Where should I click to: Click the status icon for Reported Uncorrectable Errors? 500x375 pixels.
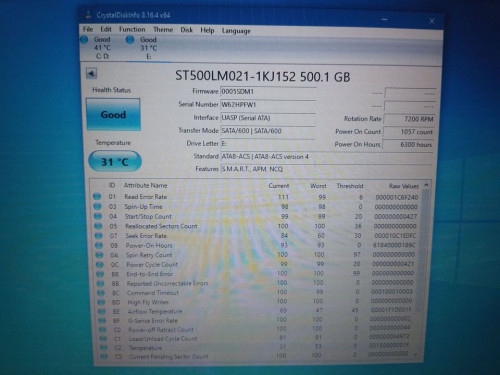pos(100,283)
